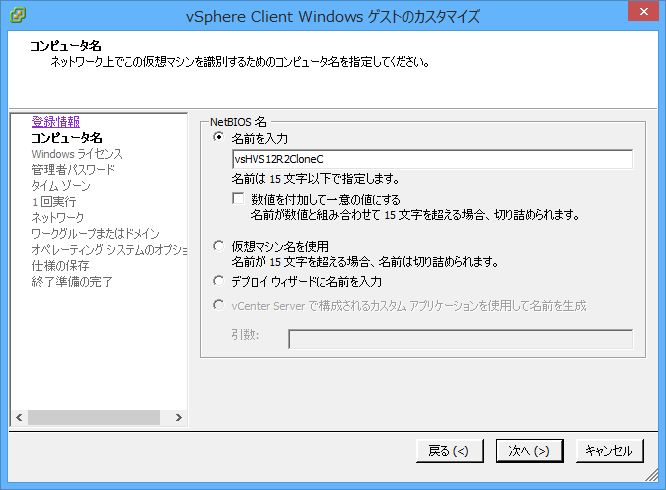Click the 名前は 15 文字以下で指定します text
666x490 pixels.
pos(315,179)
